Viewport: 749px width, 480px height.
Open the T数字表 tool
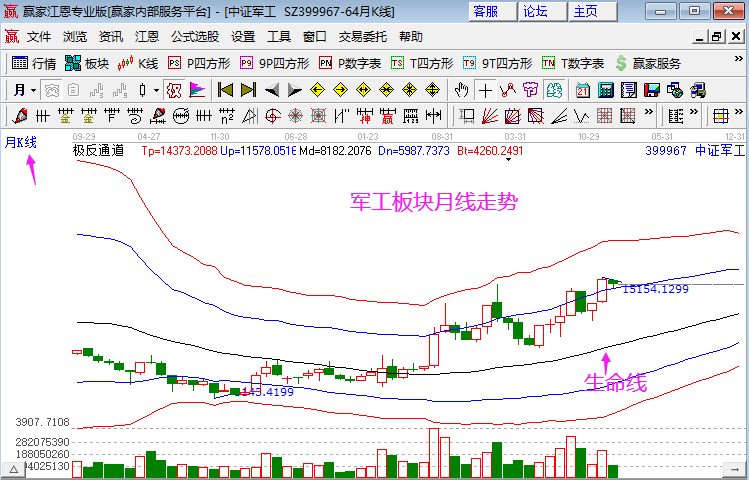click(573, 63)
